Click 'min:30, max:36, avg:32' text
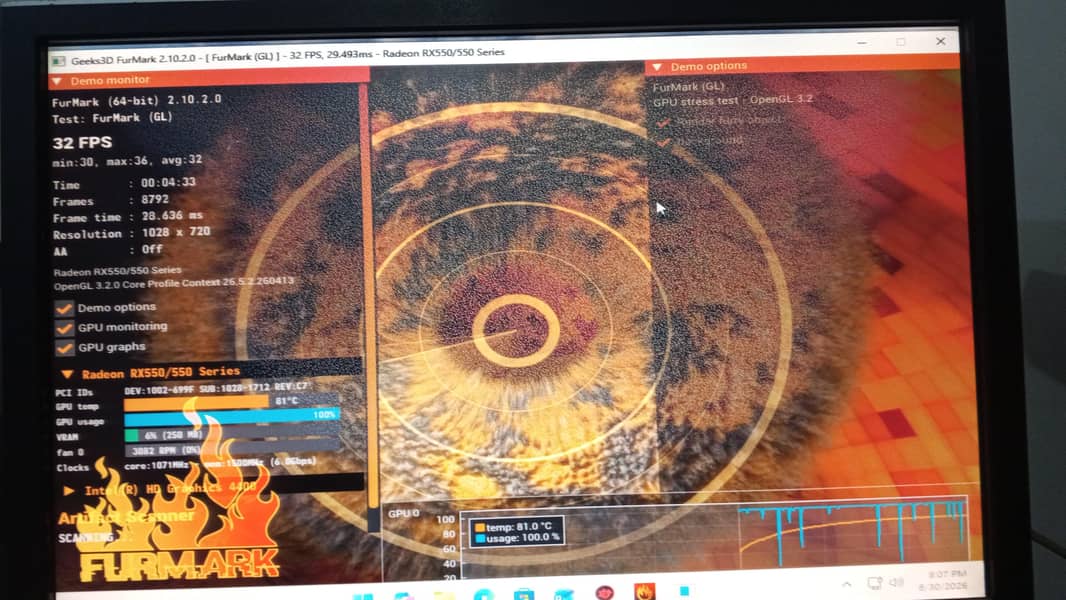The height and width of the screenshot is (600, 1066). click(x=127, y=161)
